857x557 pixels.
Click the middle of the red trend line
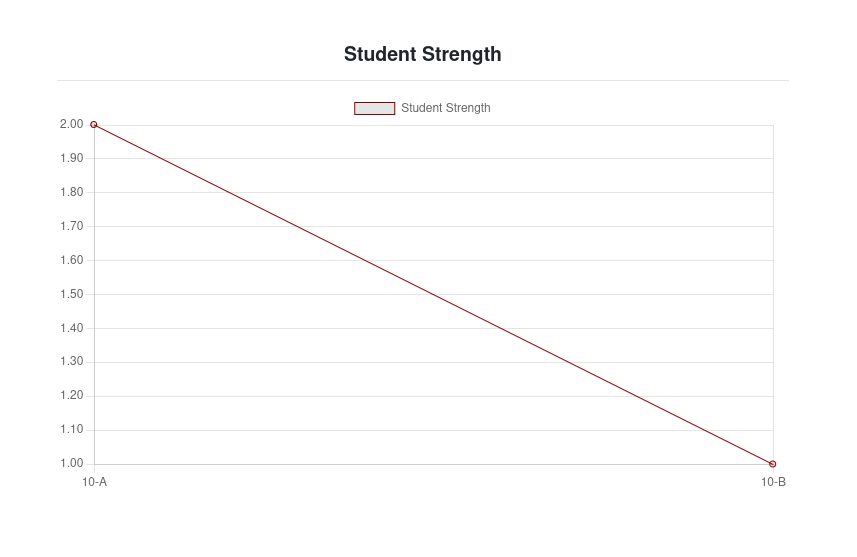(x=433, y=294)
